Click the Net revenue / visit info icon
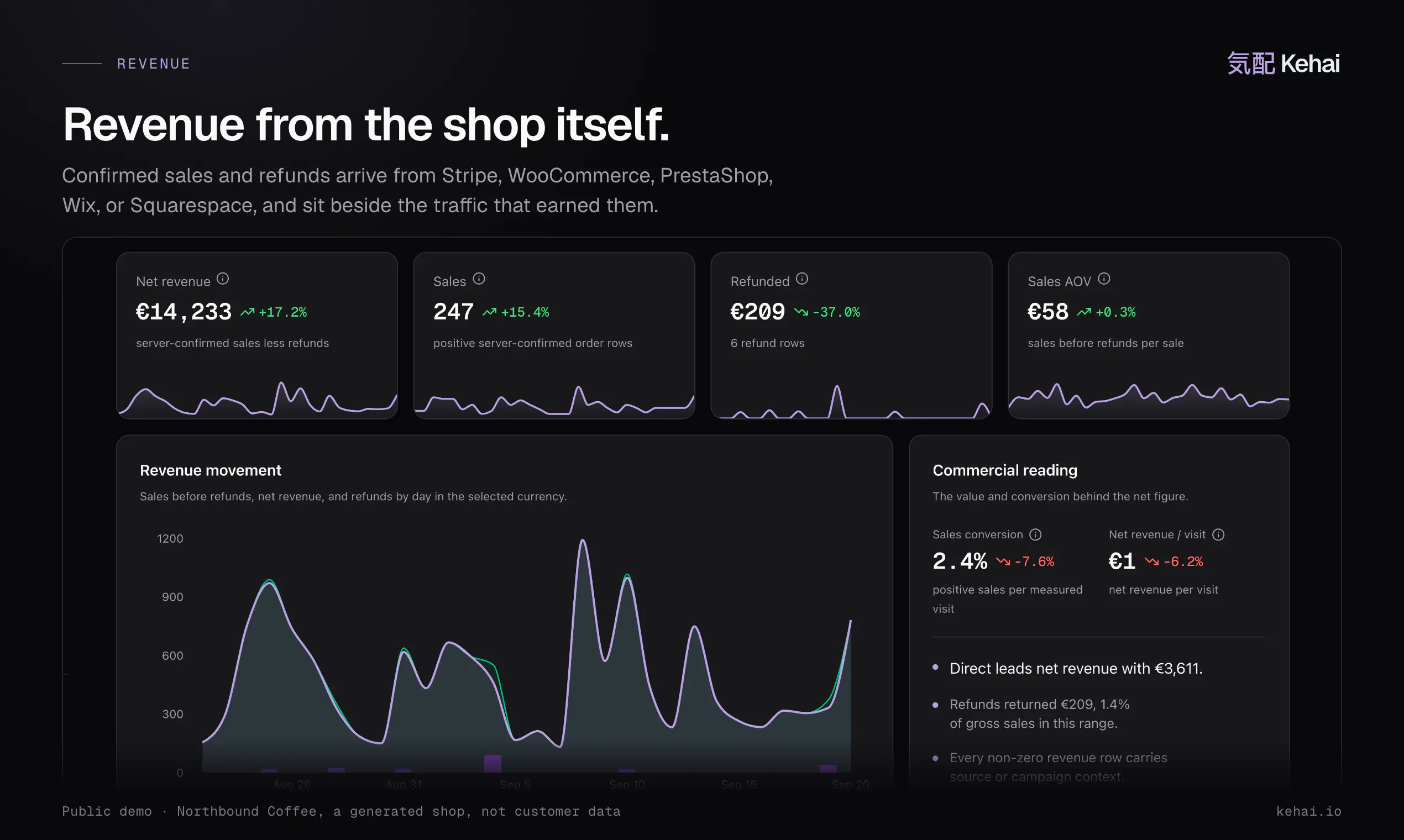This screenshot has width=1404, height=840. (x=1218, y=534)
